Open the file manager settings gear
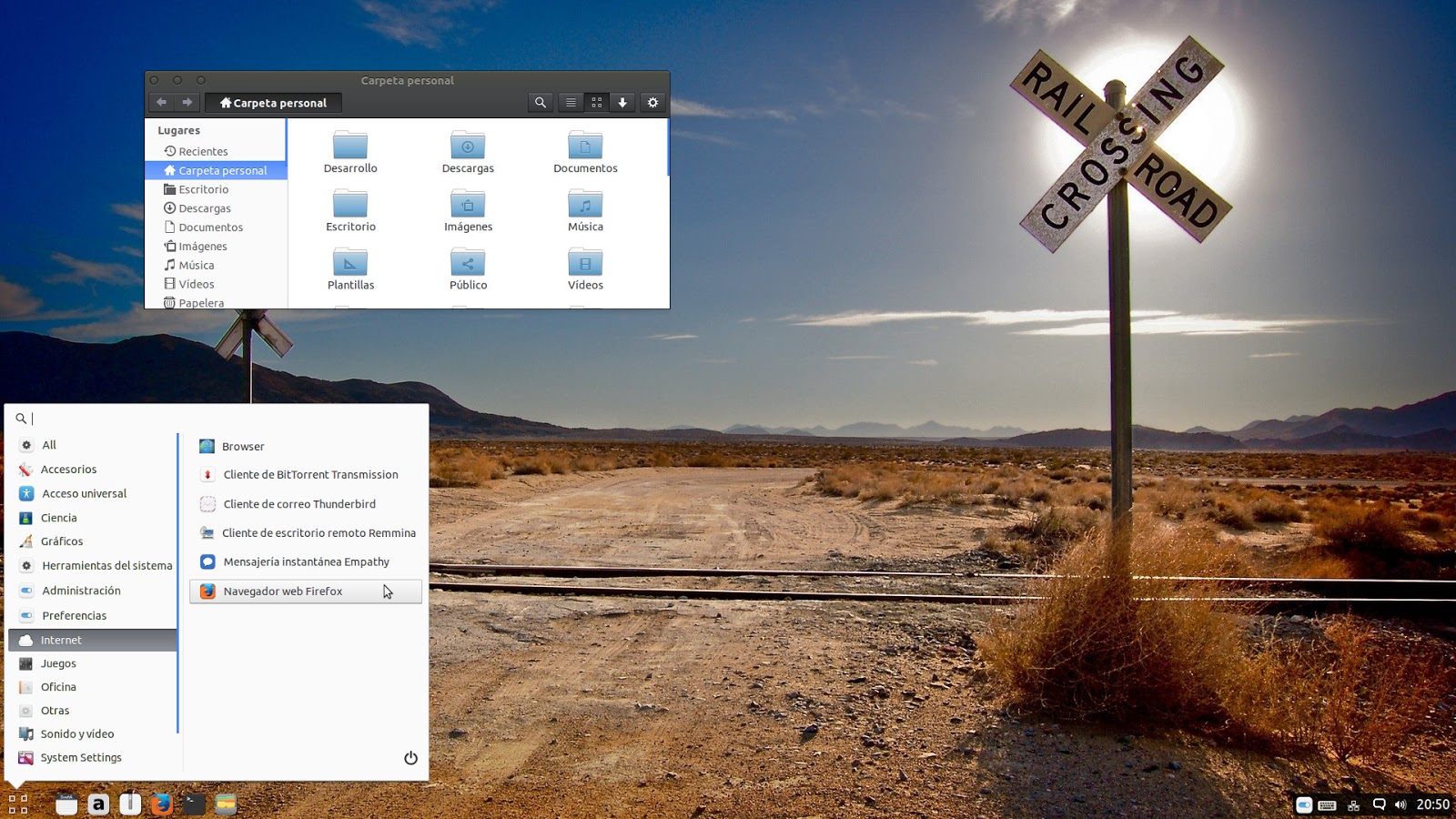1456x819 pixels. (652, 102)
